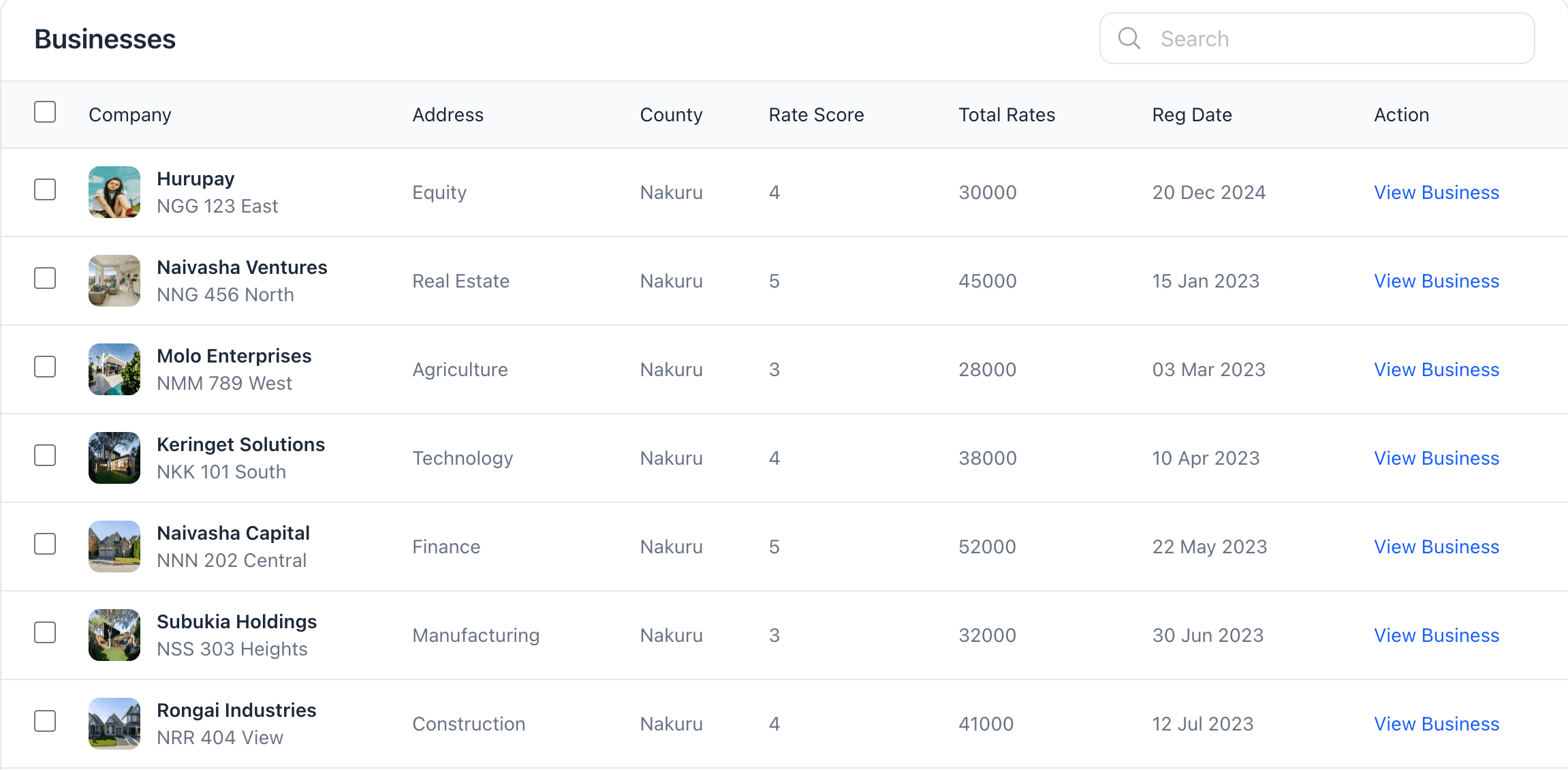
Task: Click NNG 456 North subtext
Action: [x=225, y=294]
